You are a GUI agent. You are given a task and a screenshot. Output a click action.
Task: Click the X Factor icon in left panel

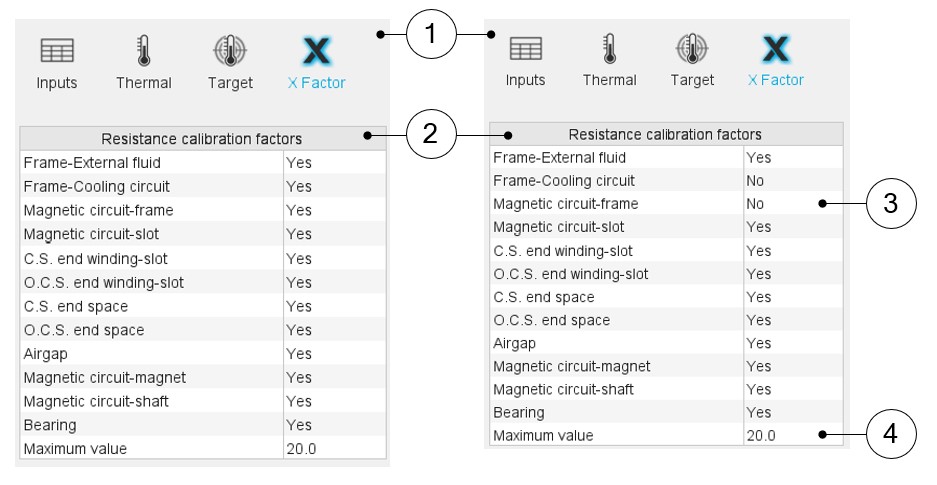(317, 51)
